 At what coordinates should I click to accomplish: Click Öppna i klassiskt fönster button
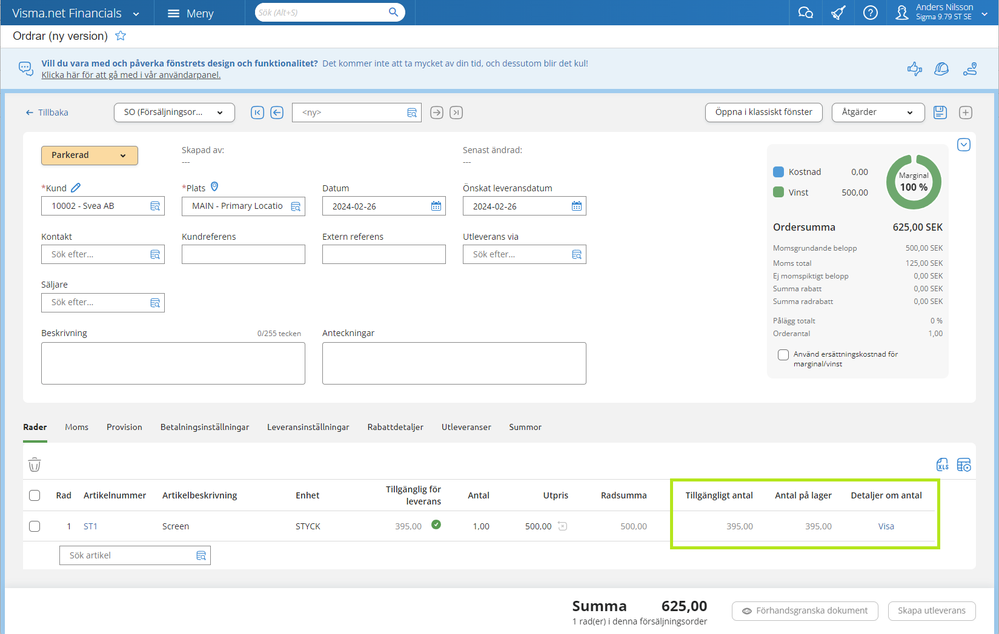pyautogui.click(x=763, y=113)
